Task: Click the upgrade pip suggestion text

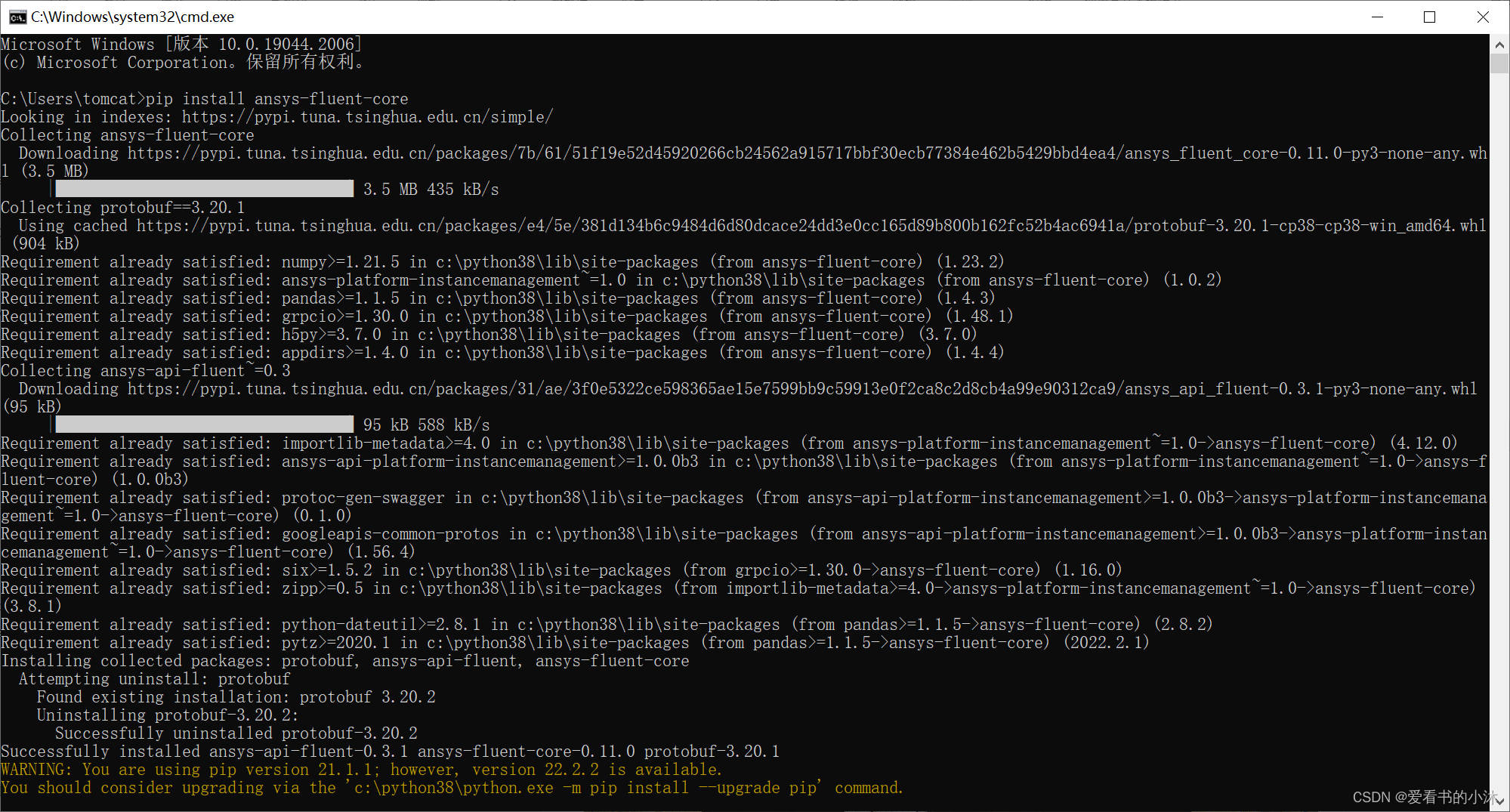Action: [x=453, y=787]
